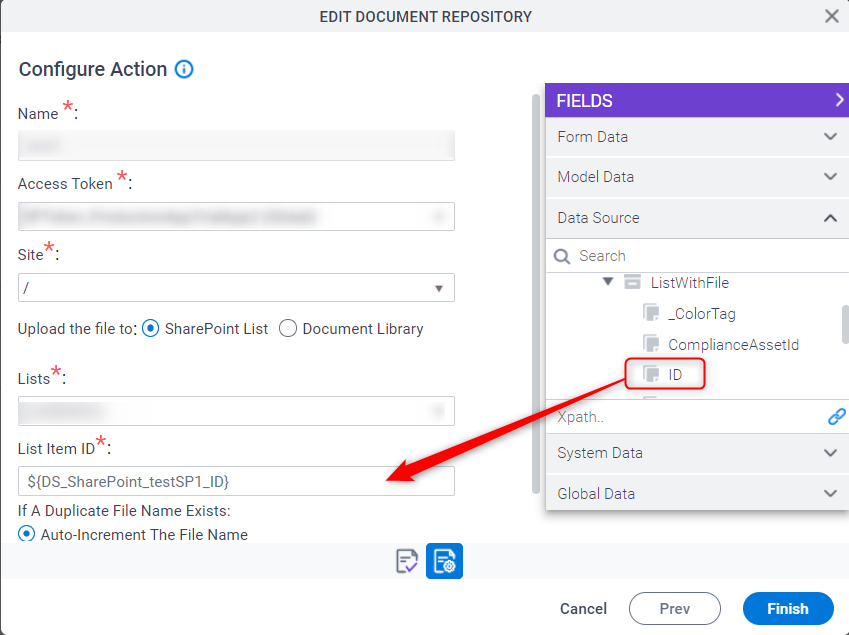Click the search magnifier icon in Data Source

(x=562, y=256)
